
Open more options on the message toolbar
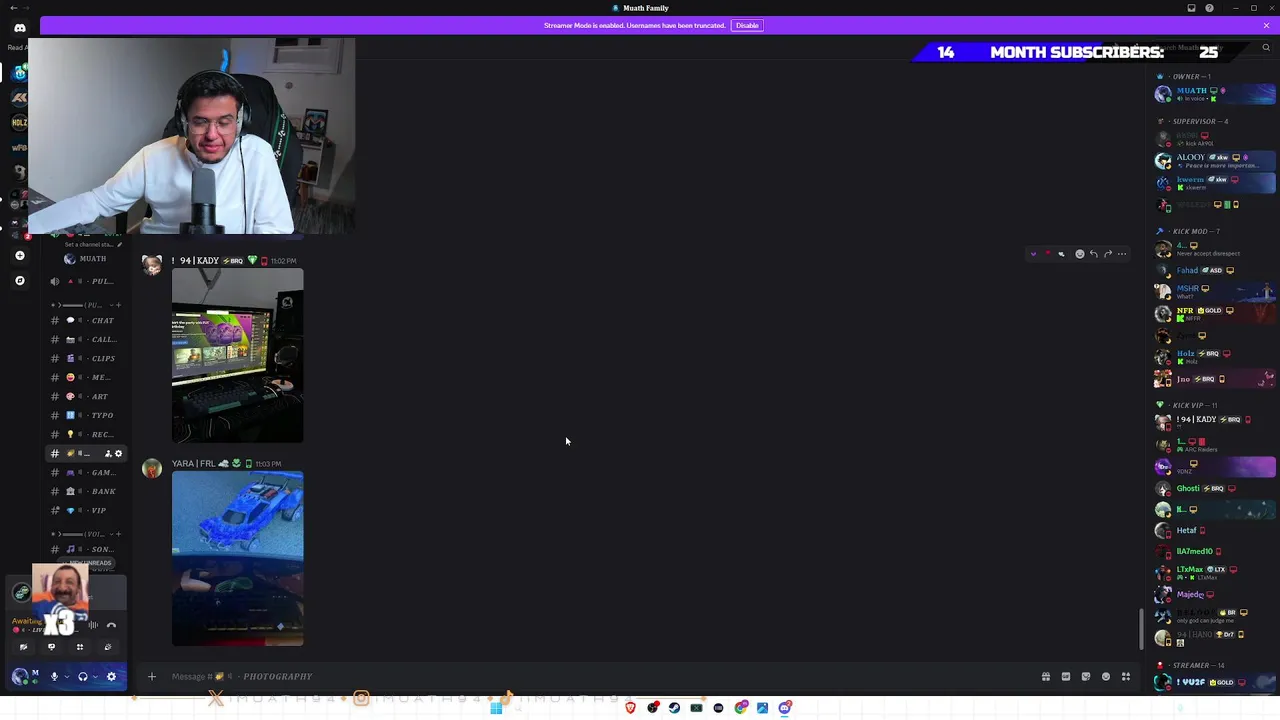1122,254
